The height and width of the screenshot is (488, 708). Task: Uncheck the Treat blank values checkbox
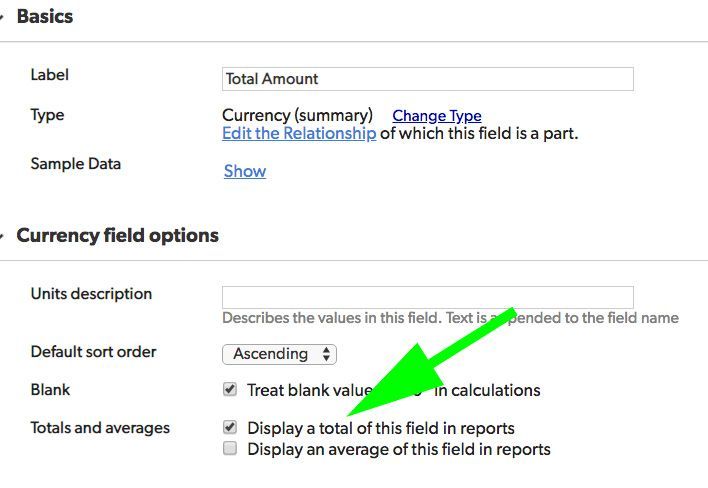pos(230,389)
